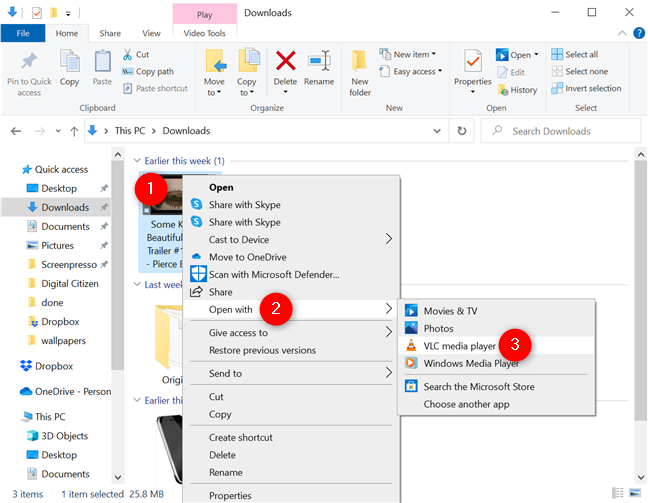
Task: Click Choose another app
Action: coord(496,404)
